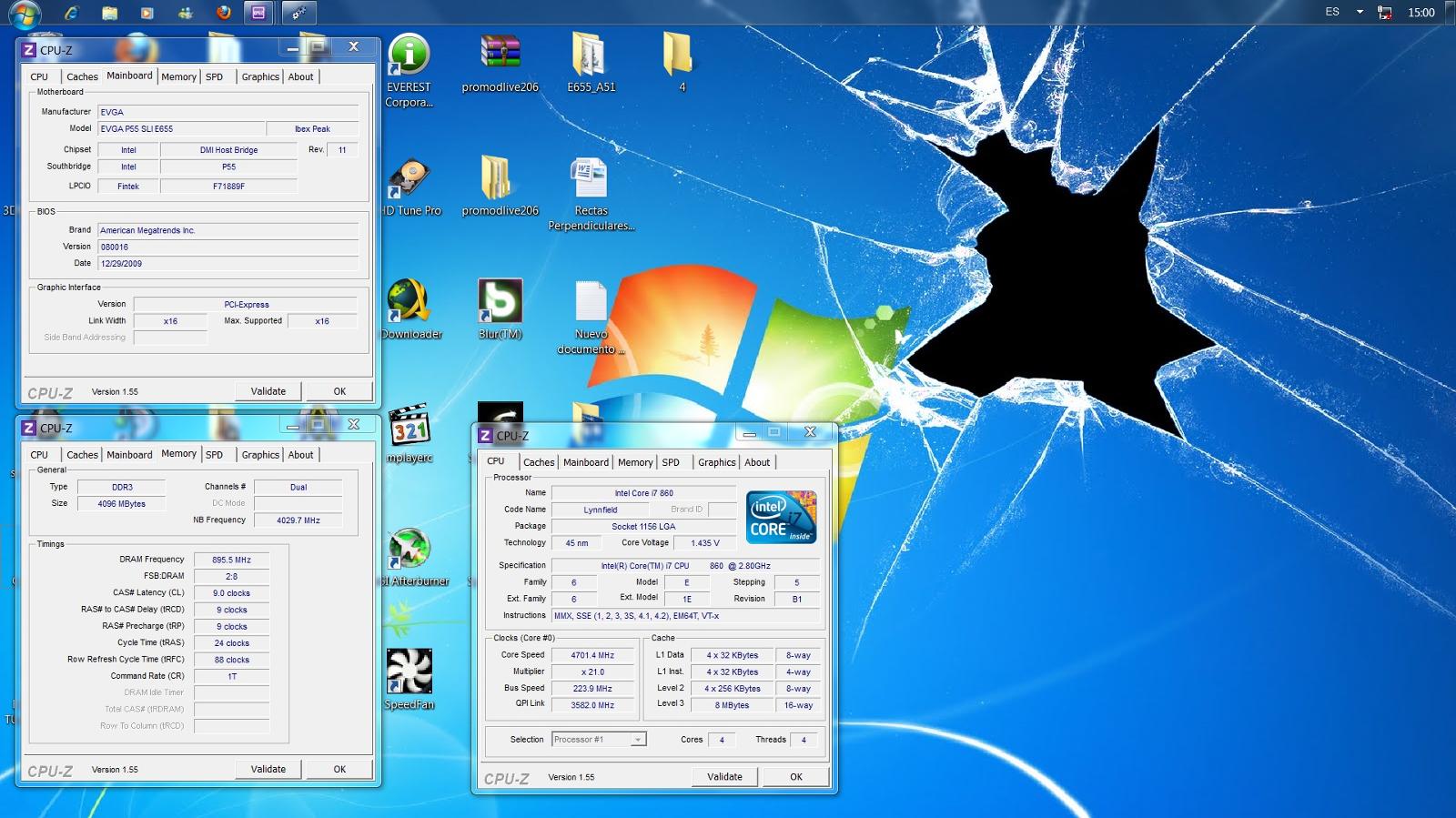Launch Firefox from the taskbar
The image size is (1456, 818).
click(224, 13)
